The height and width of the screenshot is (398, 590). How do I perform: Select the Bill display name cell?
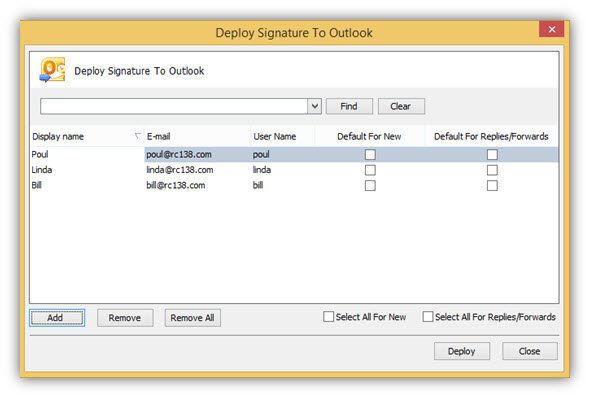(87, 185)
